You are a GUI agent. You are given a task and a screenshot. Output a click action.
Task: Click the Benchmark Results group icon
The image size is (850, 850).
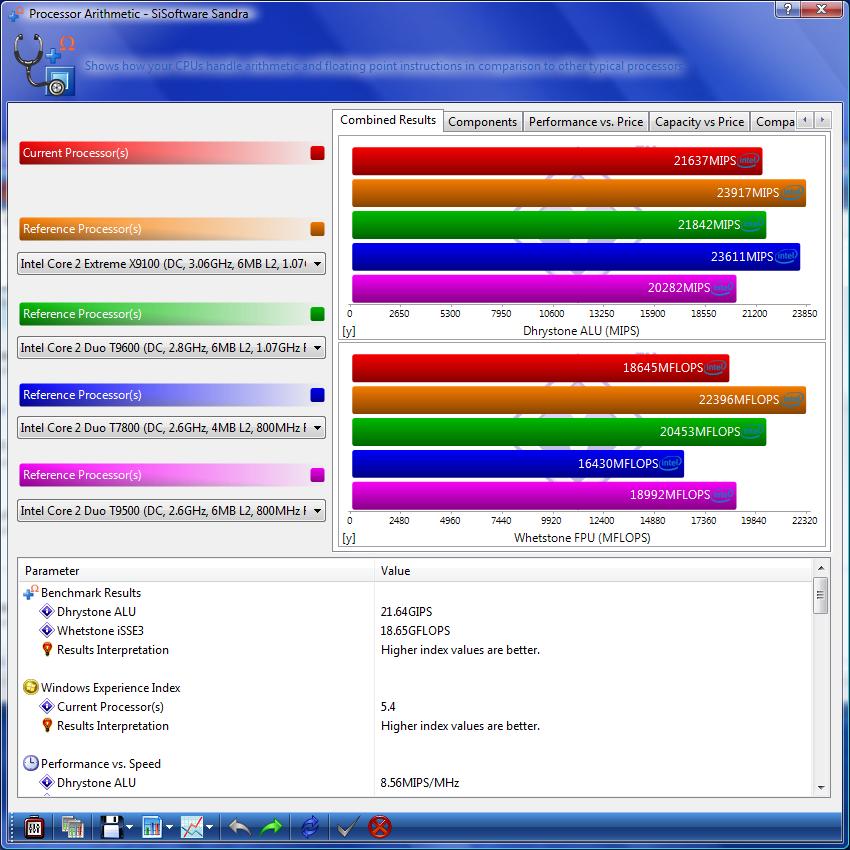click(31, 592)
